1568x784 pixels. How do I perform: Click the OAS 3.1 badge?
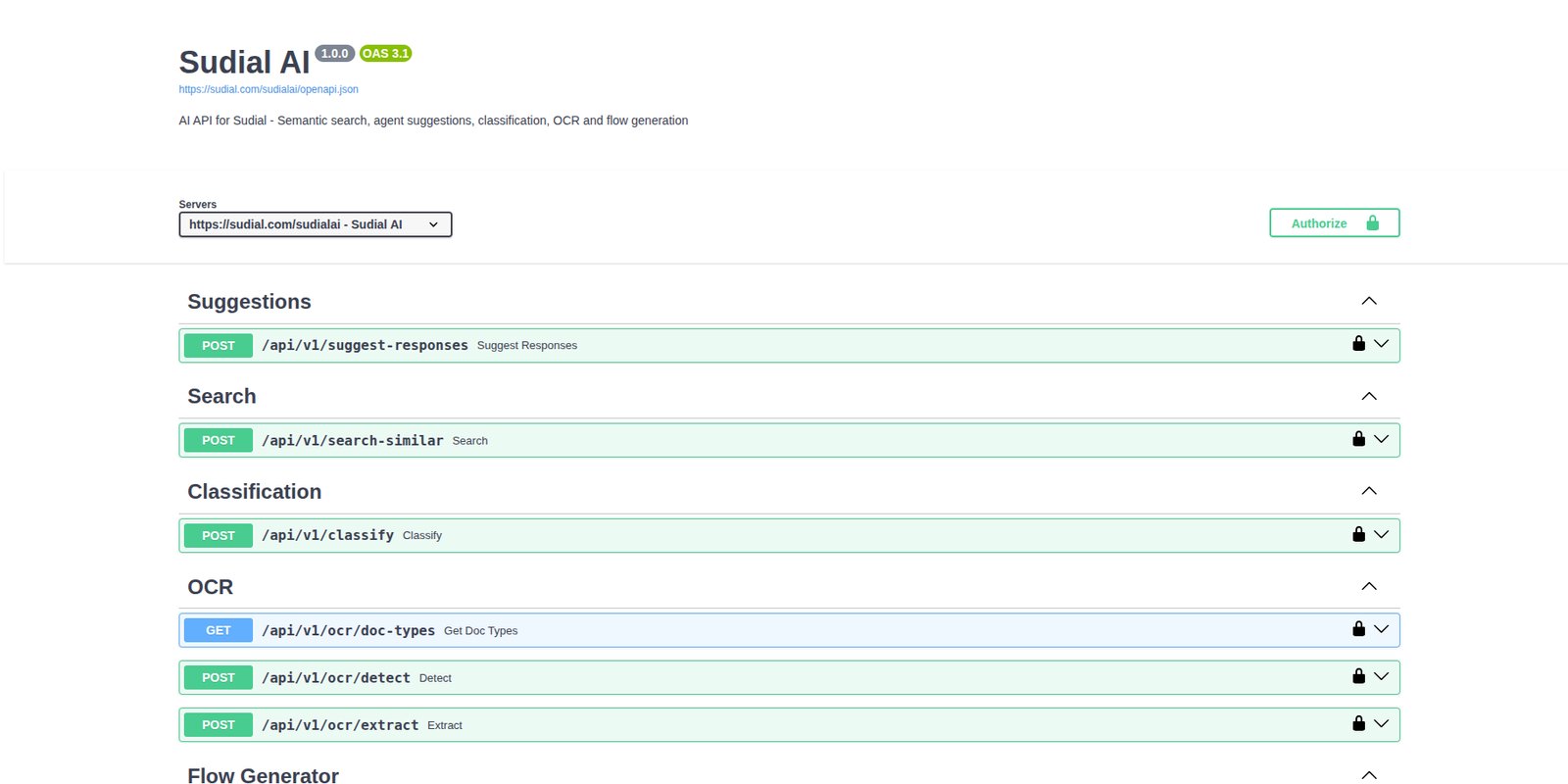tap(385, 53)
